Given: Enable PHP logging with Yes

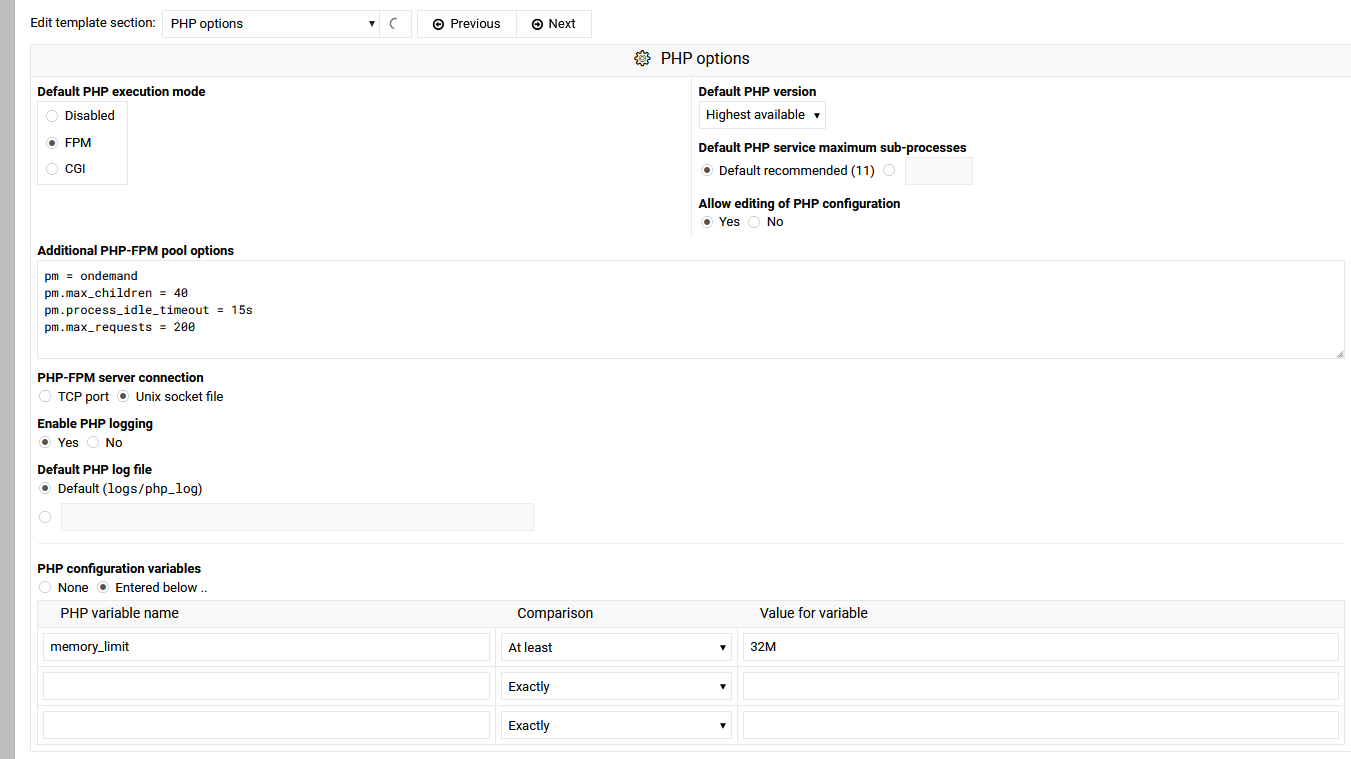Looking at the screenshot, I should coord(45,443).
